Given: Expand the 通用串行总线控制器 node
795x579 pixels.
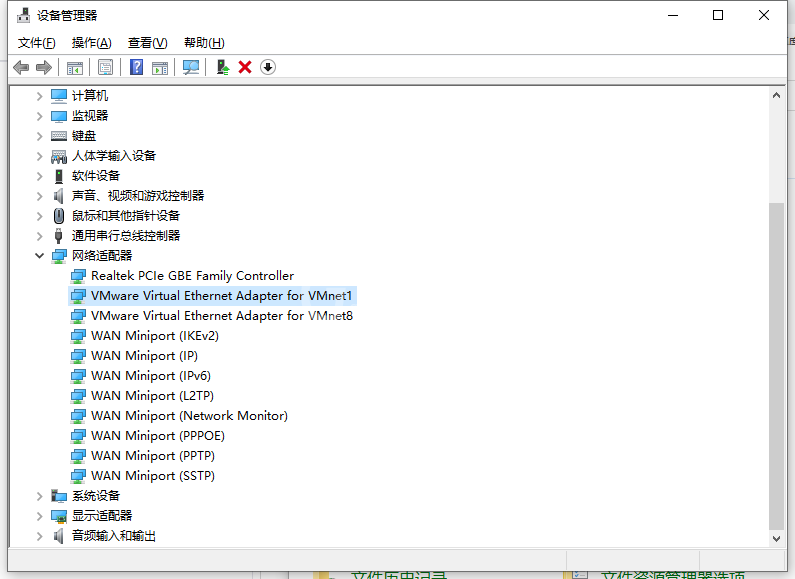Looking at the screenshot, I should pos(40,236).
